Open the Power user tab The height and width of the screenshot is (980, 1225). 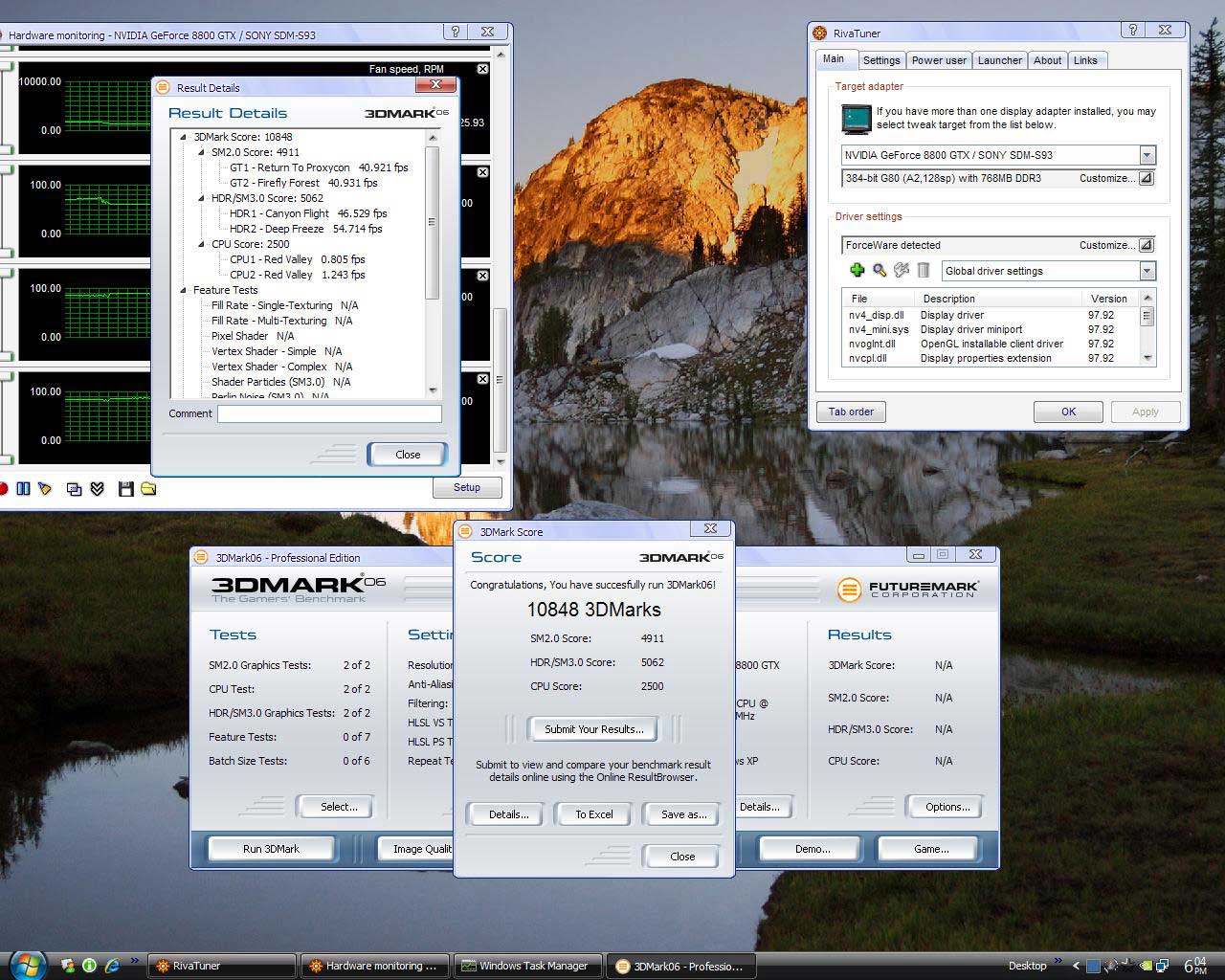[x=939, y=60]
